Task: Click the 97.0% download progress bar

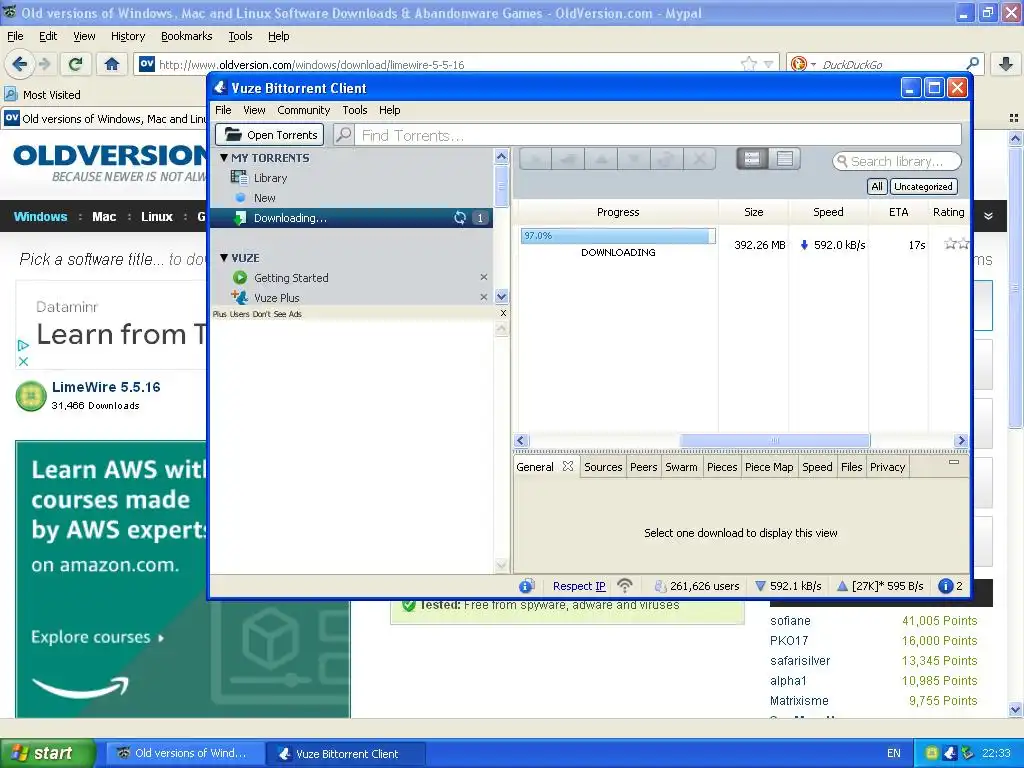Action: [618, 236]
